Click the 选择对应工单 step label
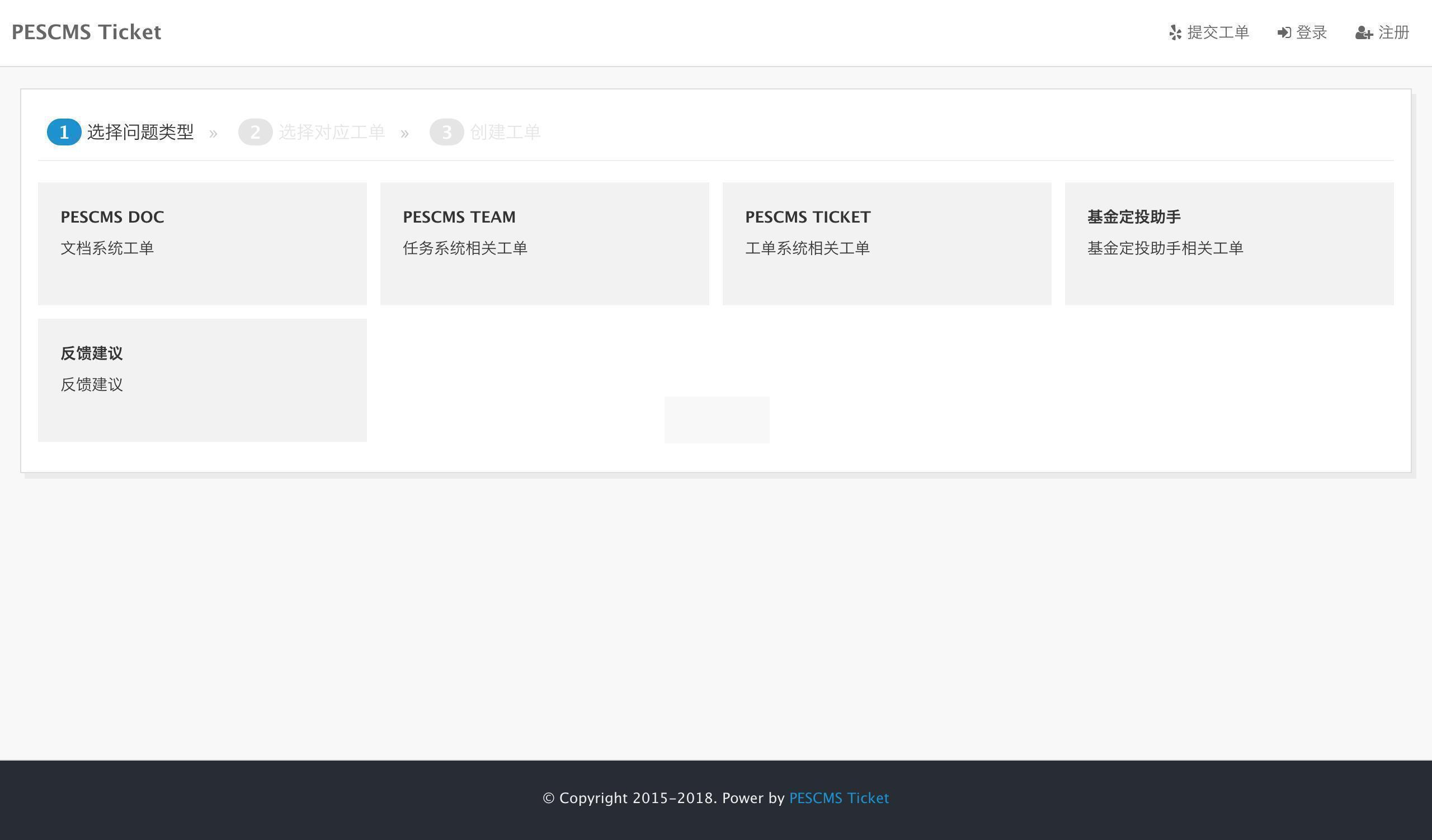This screenshot has height=840, width=1432. coord(331,133)
